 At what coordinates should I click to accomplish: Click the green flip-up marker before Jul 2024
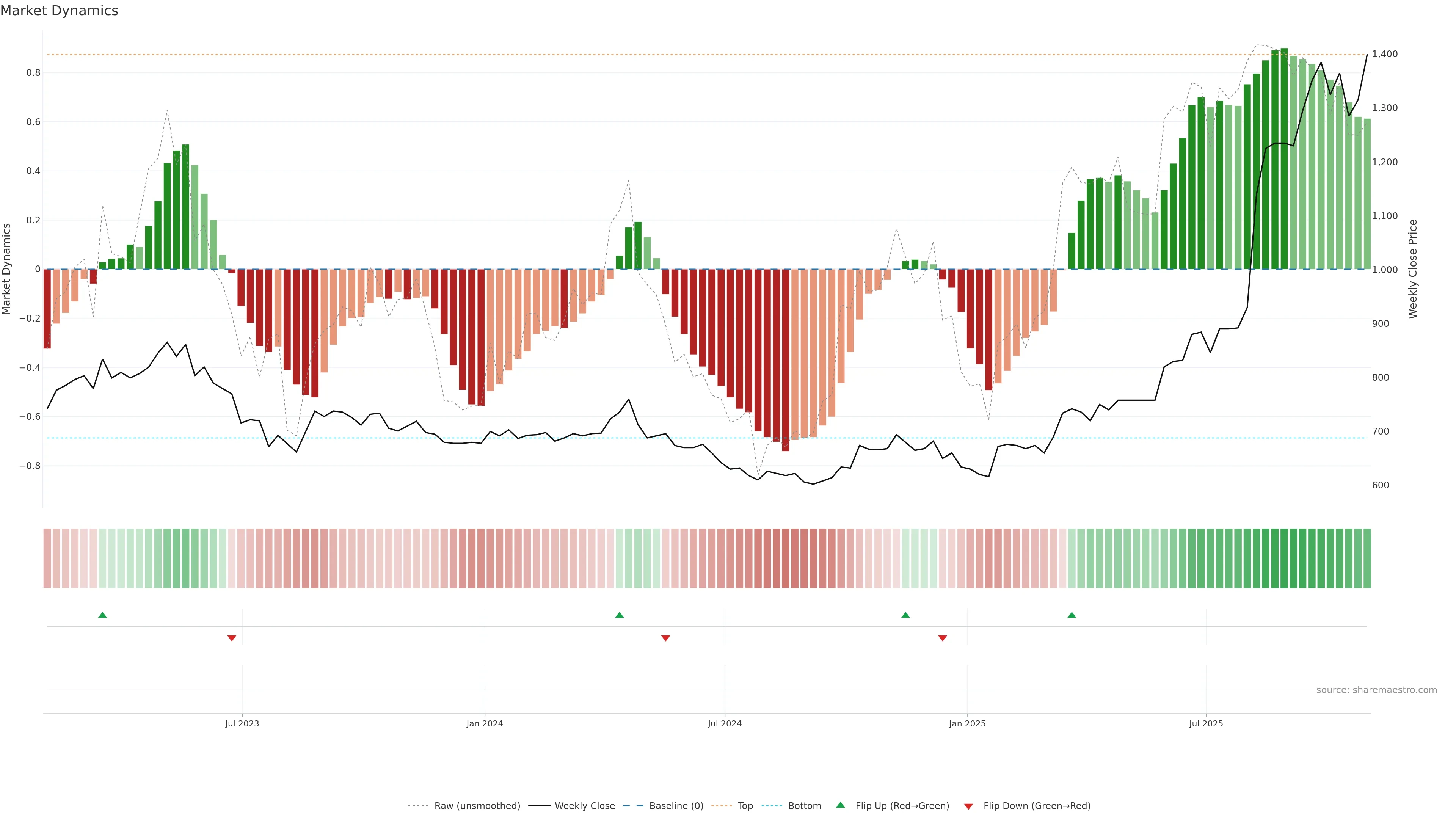(620, 615)
